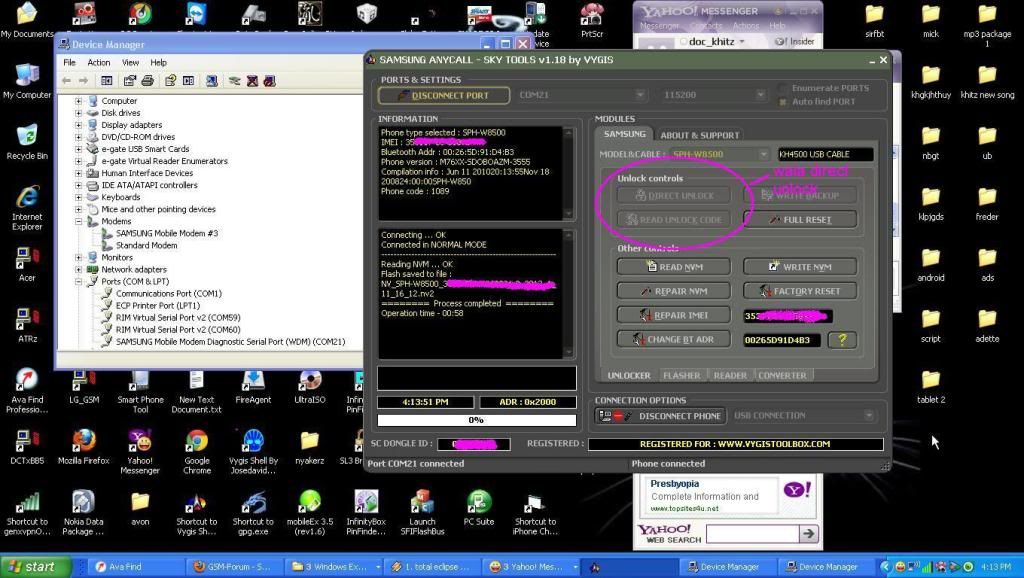Screen dimensions: 1024x578
Task: Click Uninstall device icon in Device Manager toolbar
Action: [252, 81]
